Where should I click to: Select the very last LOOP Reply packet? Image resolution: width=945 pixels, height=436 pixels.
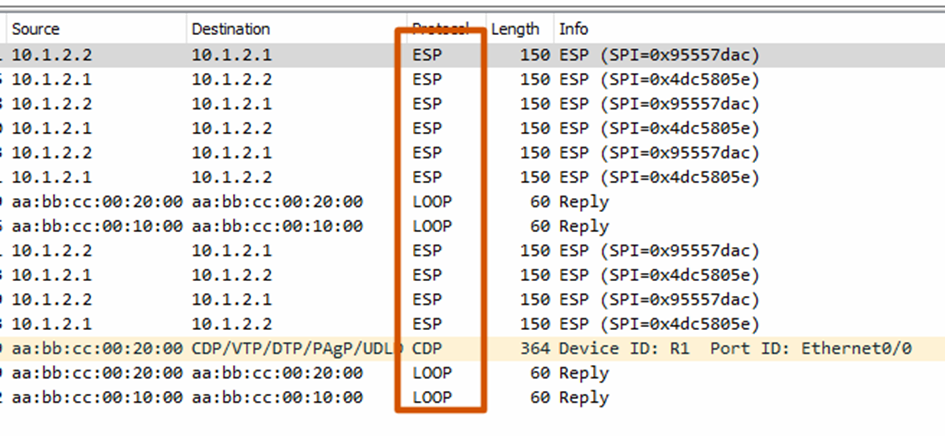(300, 398)
